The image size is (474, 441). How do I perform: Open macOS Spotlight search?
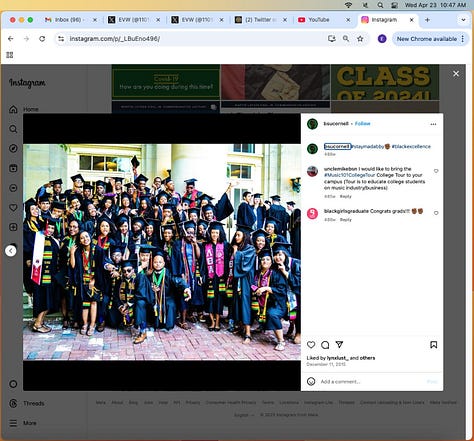click(380, 5)
